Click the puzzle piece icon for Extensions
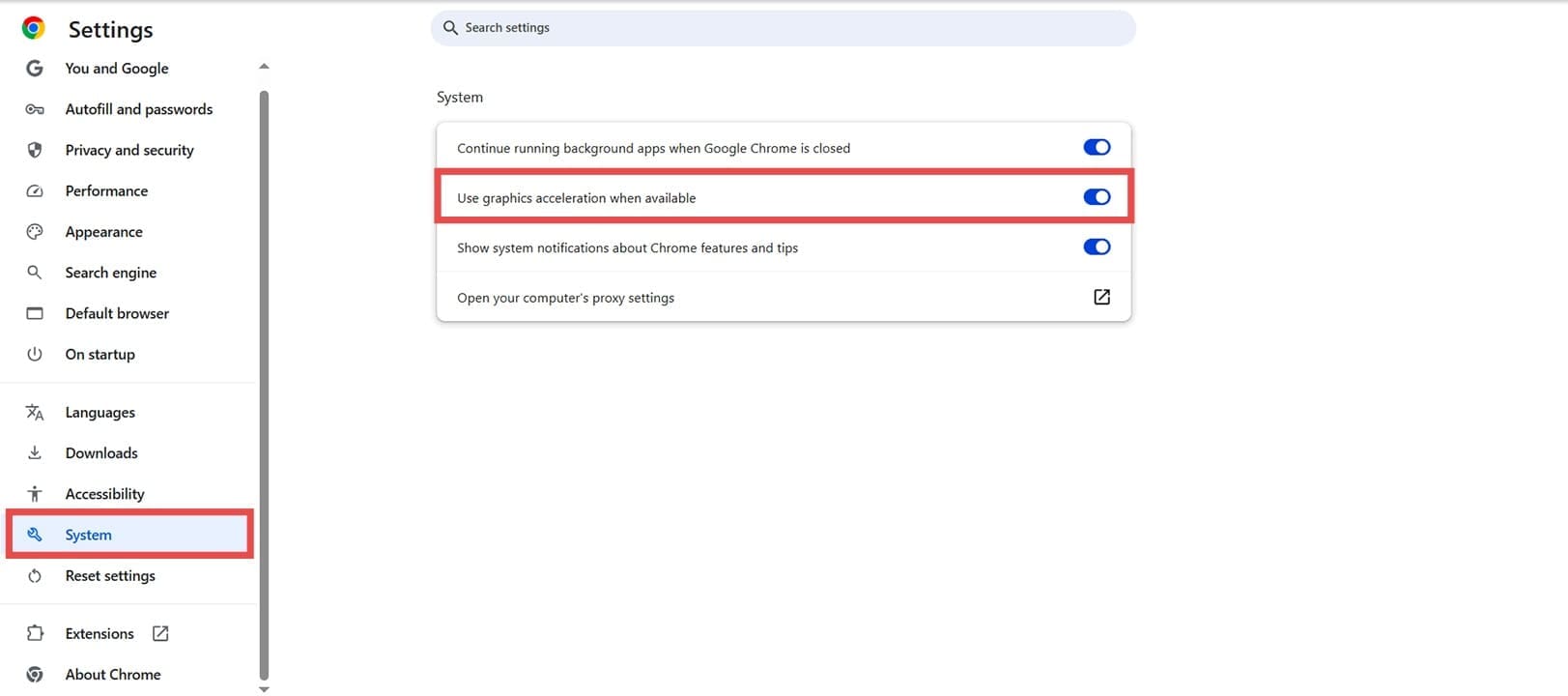The width and height of the screenshot is (1568, 696). (x=35, y=633)
